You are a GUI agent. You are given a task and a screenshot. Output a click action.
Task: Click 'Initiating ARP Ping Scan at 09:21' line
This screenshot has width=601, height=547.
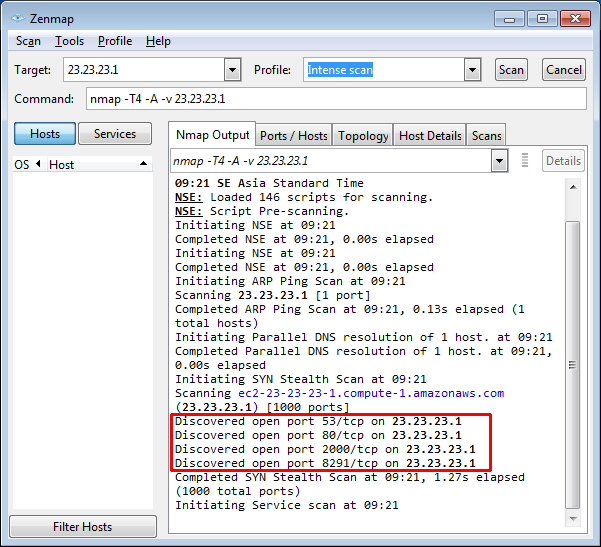290,281
